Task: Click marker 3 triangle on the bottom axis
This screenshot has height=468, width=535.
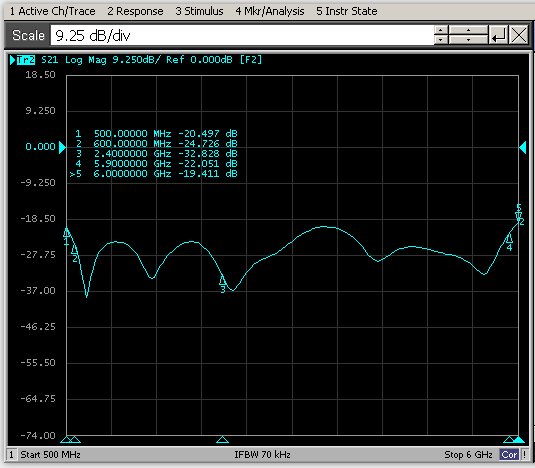Action: click(222, 439)
